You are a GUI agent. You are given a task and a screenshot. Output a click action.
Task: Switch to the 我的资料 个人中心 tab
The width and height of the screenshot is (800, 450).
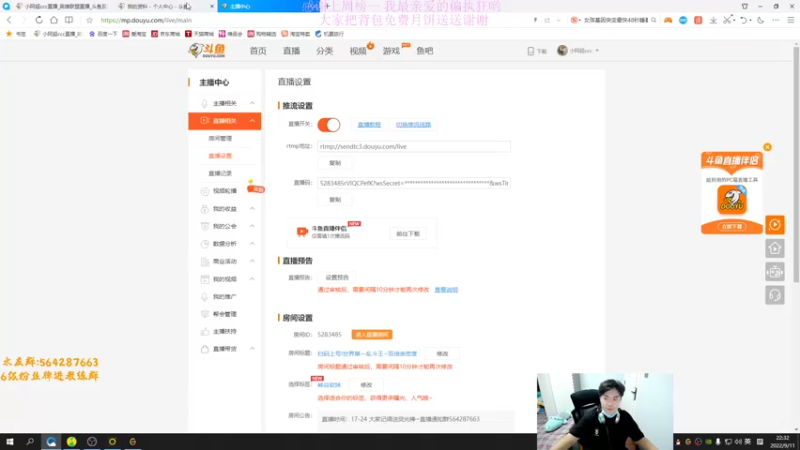[x=158, y=6]
